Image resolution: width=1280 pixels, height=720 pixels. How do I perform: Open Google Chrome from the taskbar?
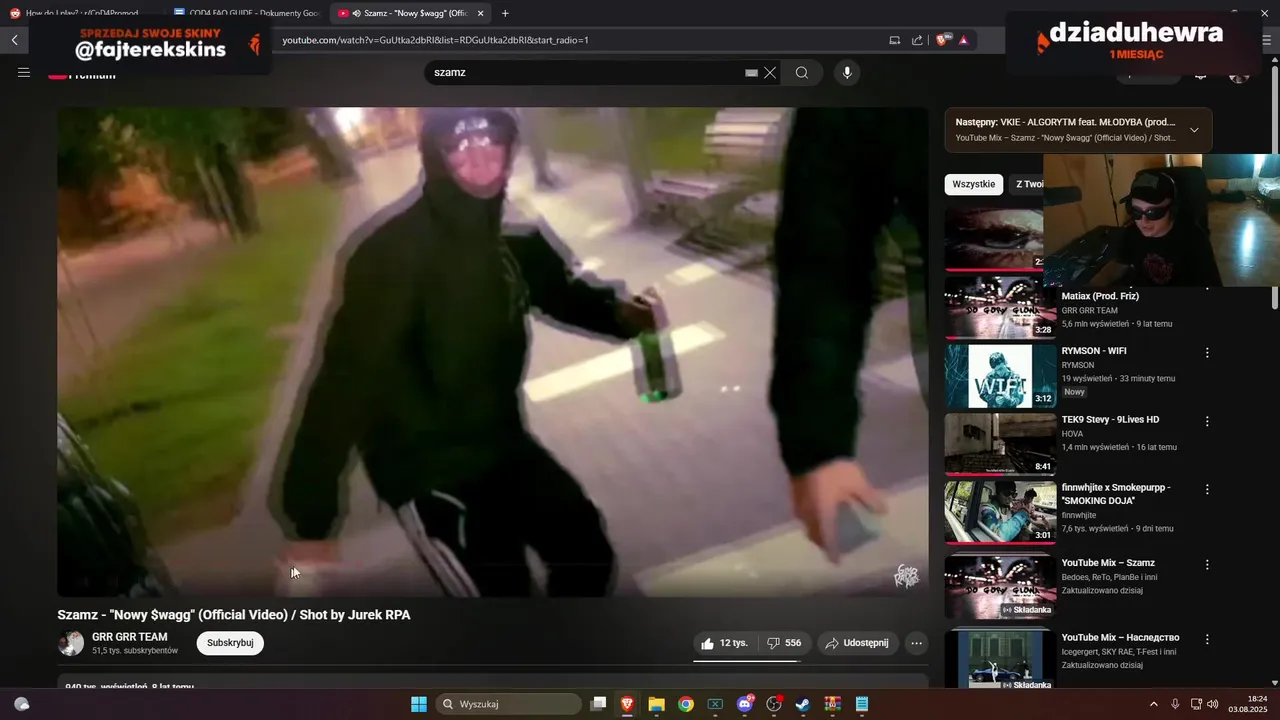(686, 704)
